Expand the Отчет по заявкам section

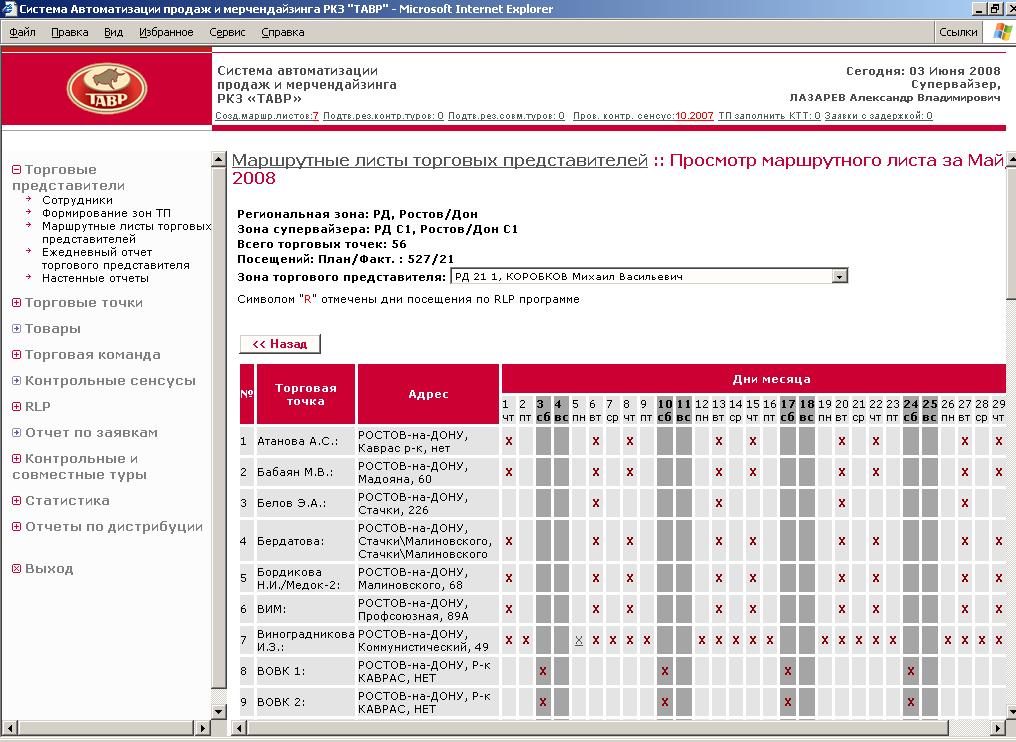[x=17, y=432]
